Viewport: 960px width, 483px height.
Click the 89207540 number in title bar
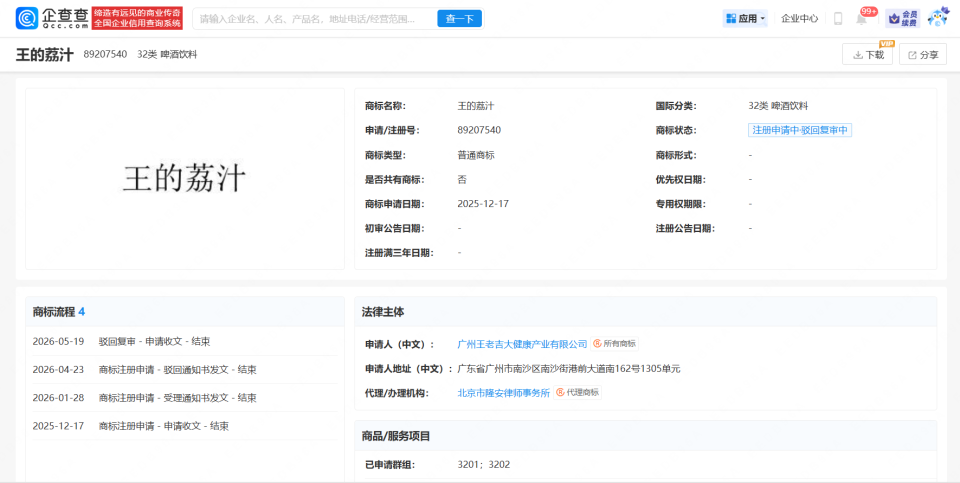click(105, 54)
